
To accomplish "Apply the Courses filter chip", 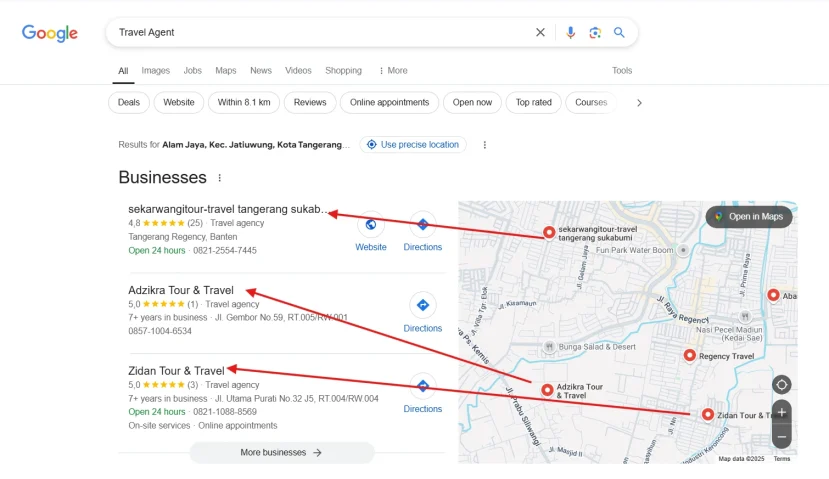I will click(x=591, y=103).
